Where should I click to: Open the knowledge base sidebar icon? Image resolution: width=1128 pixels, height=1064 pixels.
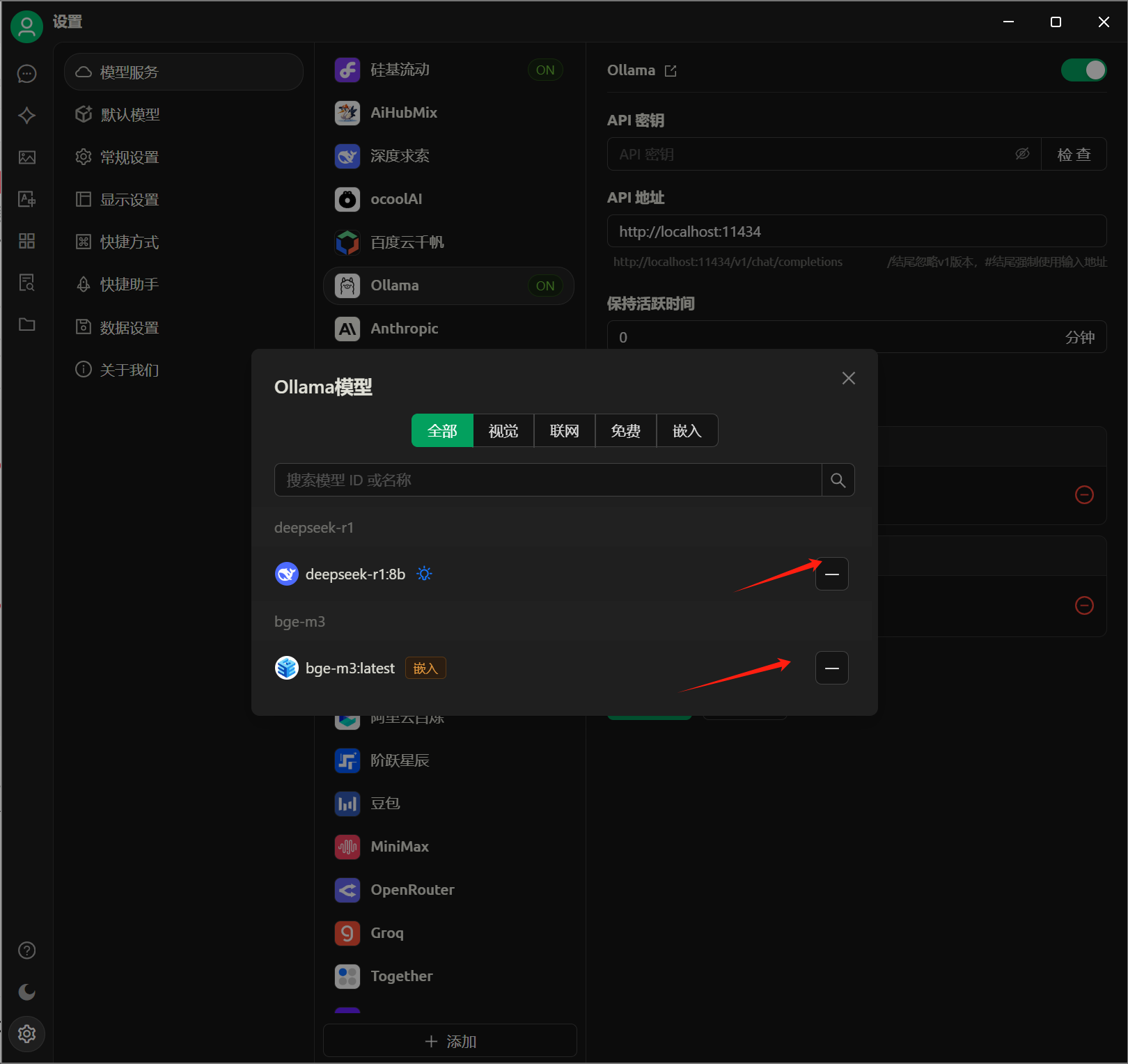pos(26,283)
